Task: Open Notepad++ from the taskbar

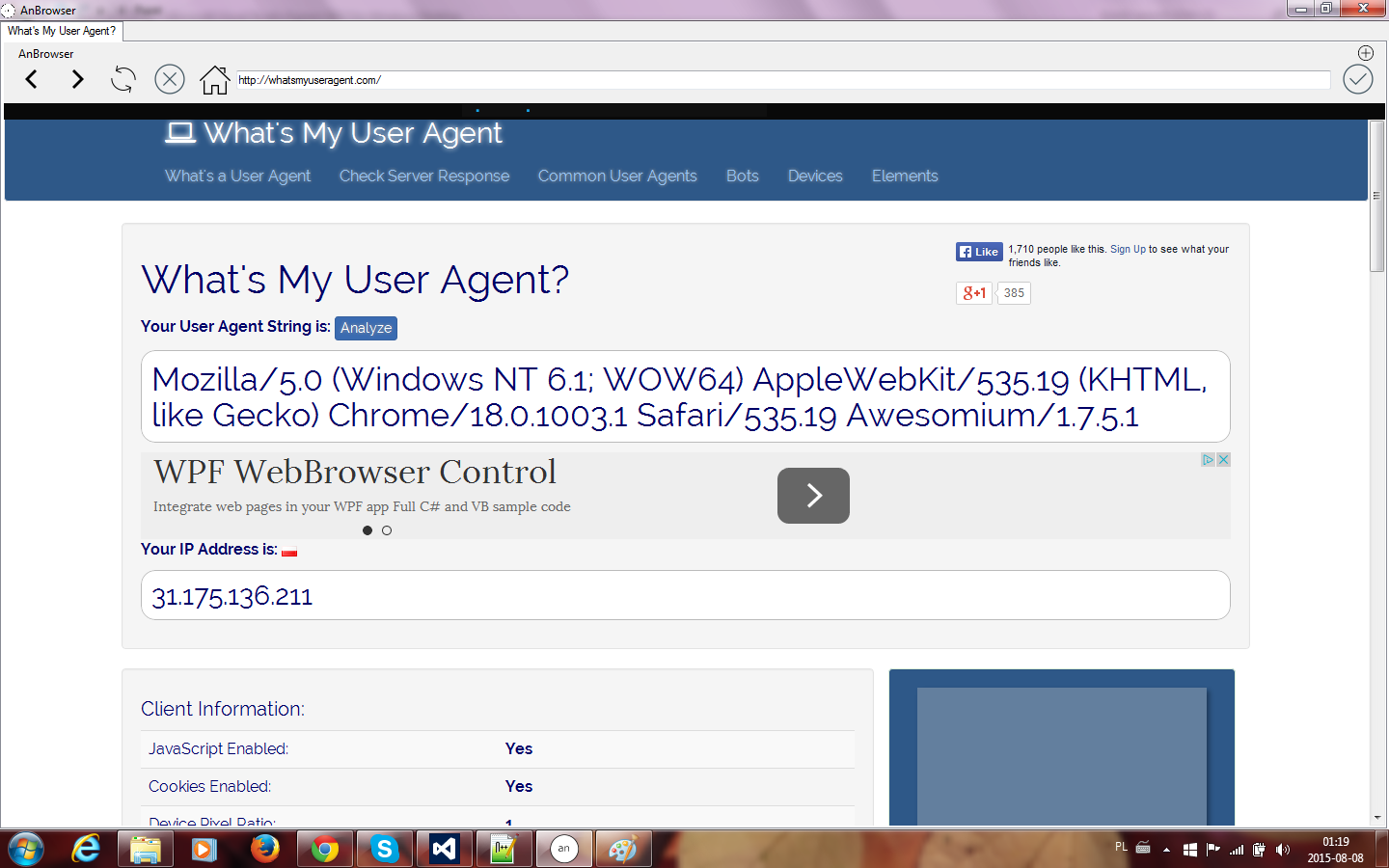Action: [x=504, y=849]
